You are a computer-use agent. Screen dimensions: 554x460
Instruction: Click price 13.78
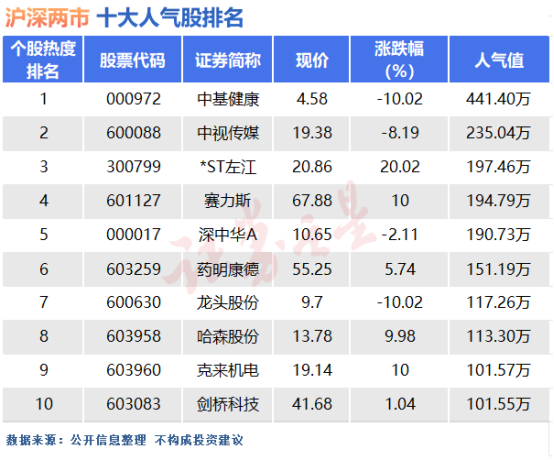(312, 336)
